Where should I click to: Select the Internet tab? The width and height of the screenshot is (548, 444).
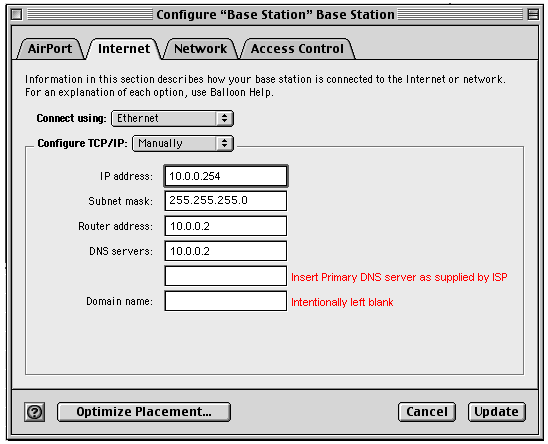point(124,49)
